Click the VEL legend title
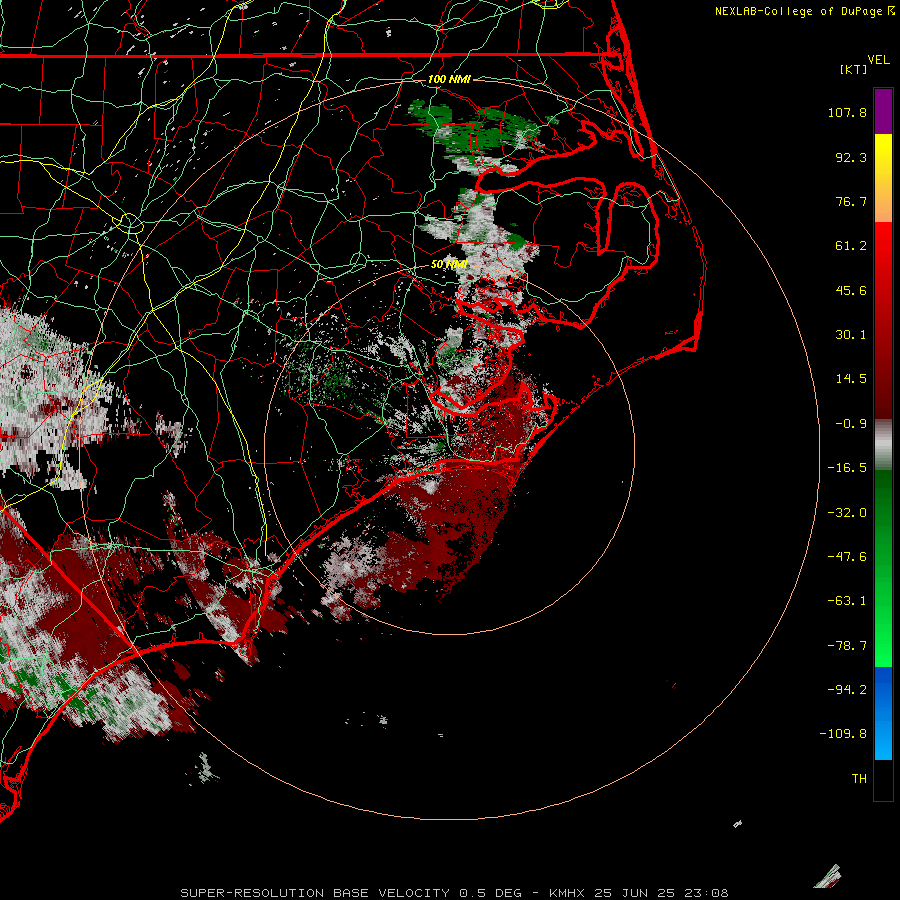The height and width of the screenshot is (900, 900). (878, 59)
